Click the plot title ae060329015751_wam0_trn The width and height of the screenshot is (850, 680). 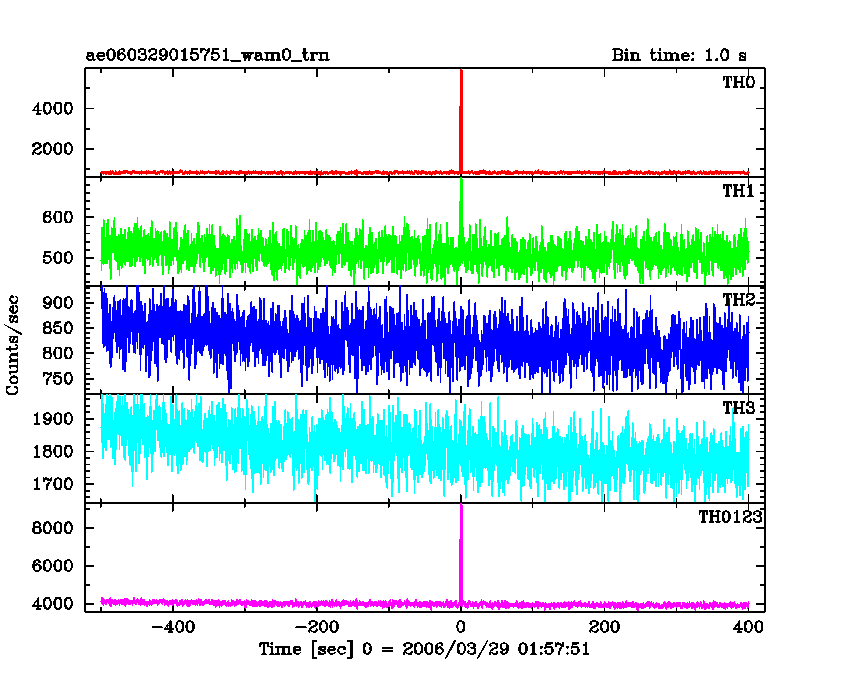pos(208,55)
